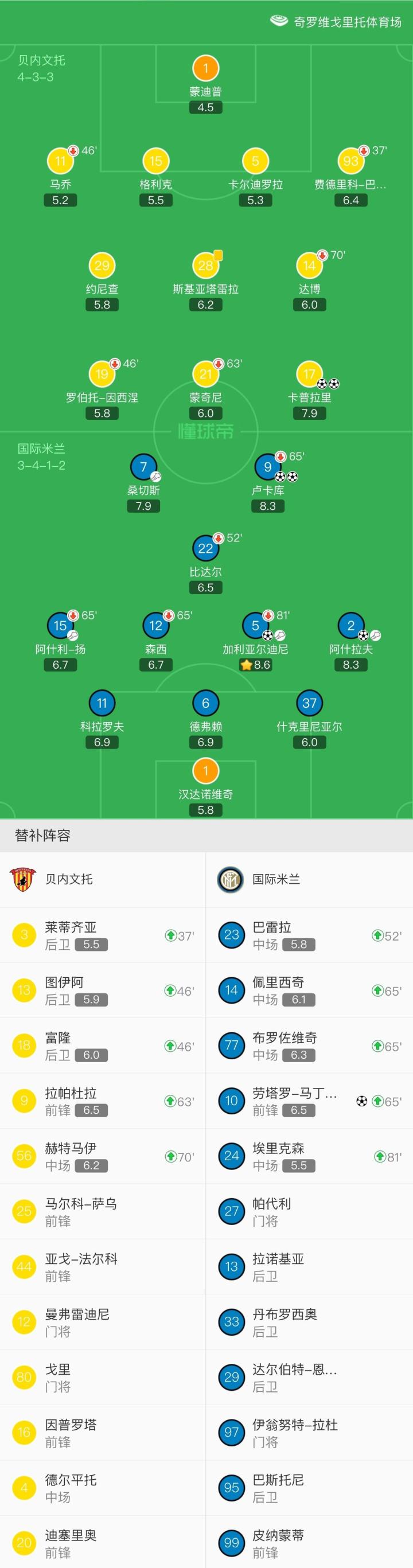Viewport: 413px width, 1568px height.
Task: Select substitute 劳塔罗-马丁 row
Action: 309,1101
